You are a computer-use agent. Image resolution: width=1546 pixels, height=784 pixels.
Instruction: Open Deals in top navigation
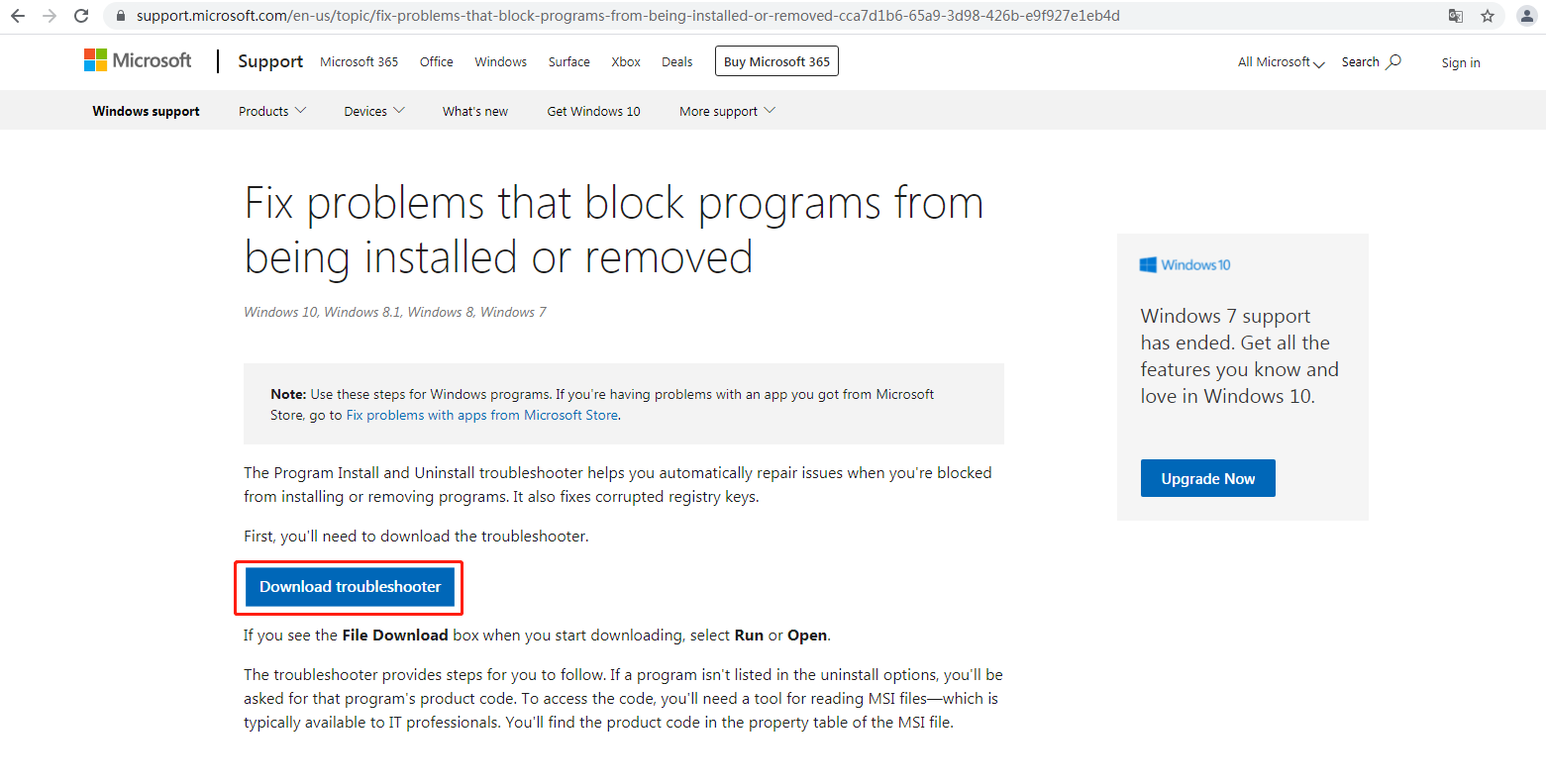pos(677,61)
